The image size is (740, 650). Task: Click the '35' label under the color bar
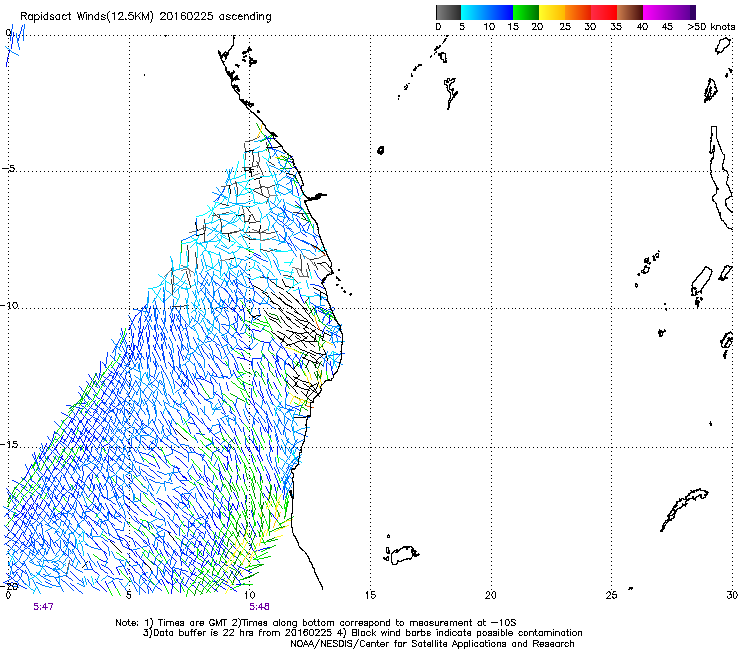[616, 27]
